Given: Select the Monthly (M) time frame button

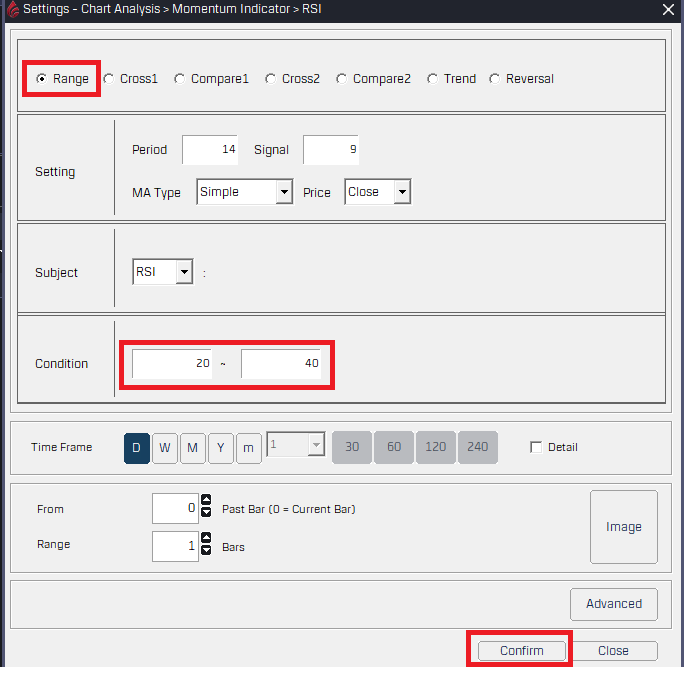Looking at the screenshot, I should 192,448.
